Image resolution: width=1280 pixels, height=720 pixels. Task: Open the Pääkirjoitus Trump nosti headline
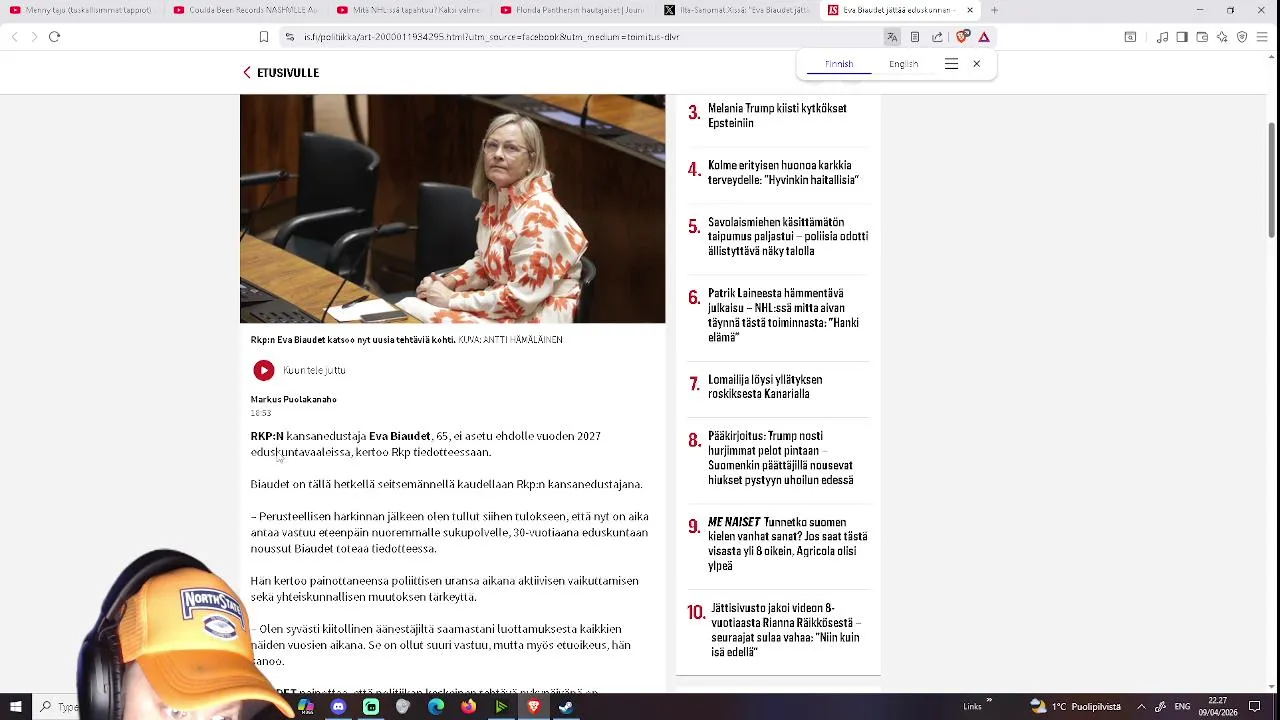pyautogui.click(x=781, y=459)
